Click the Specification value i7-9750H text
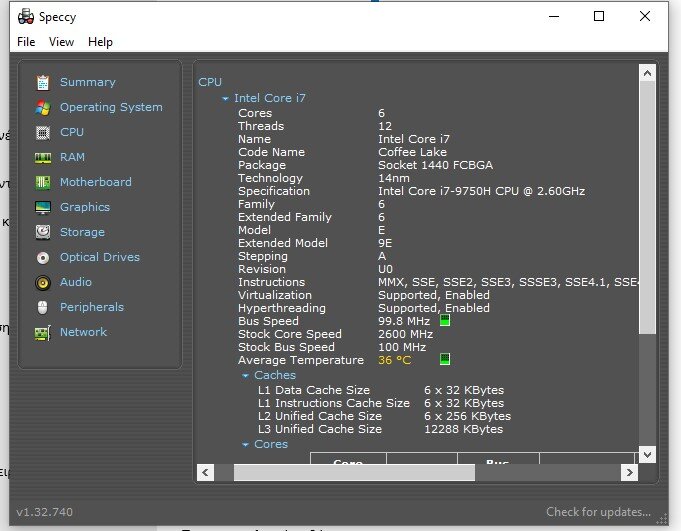 (x=481, y=191)
